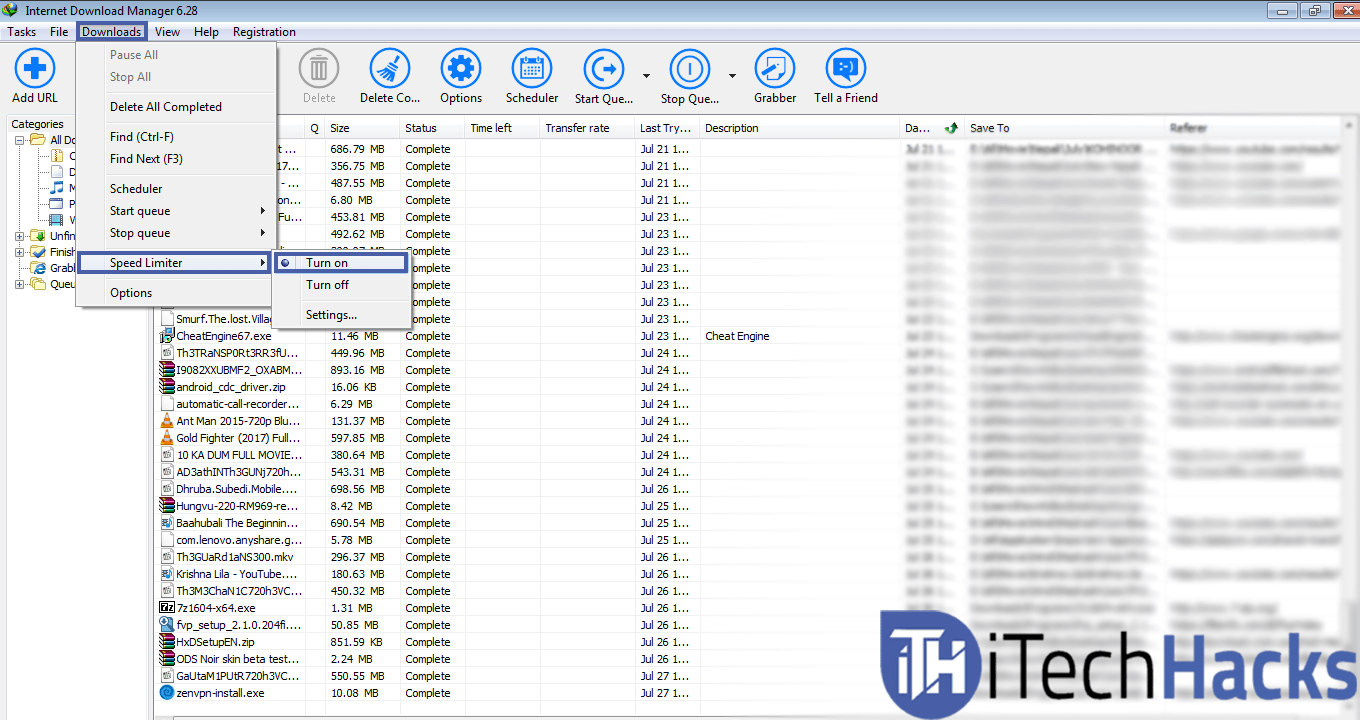Expand the Queues tree node
The image size is (1360, 720).
click(x=19, y=284)
